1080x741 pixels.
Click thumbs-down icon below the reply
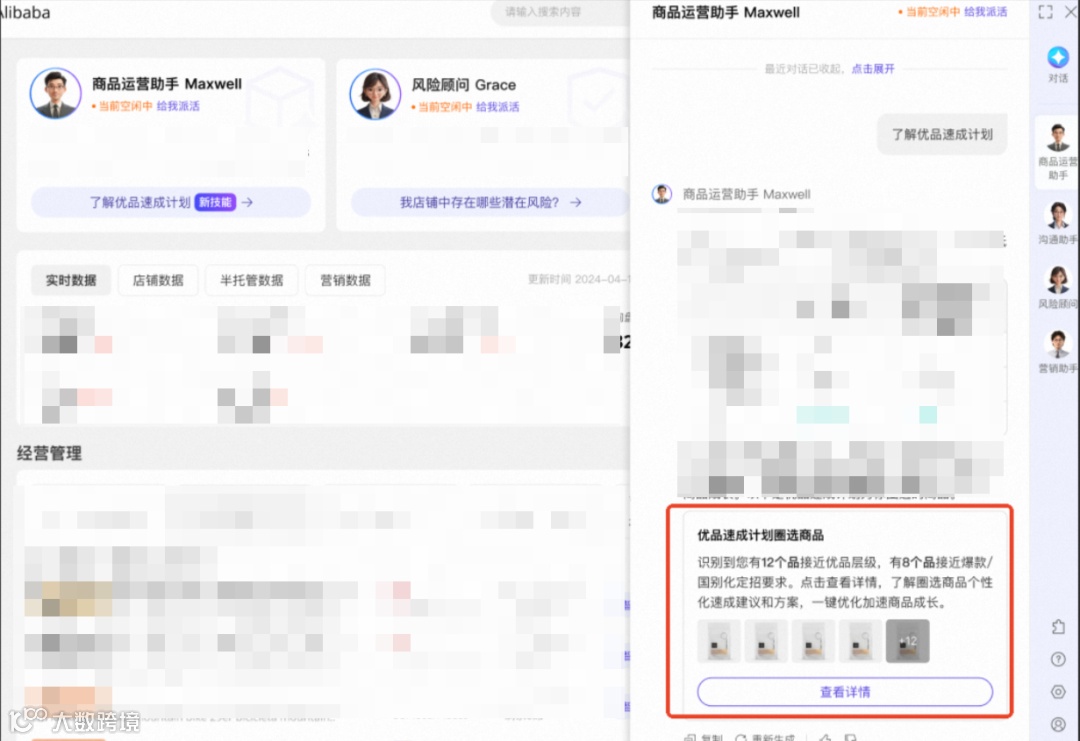pyautogui.click(x=851, y=737)
